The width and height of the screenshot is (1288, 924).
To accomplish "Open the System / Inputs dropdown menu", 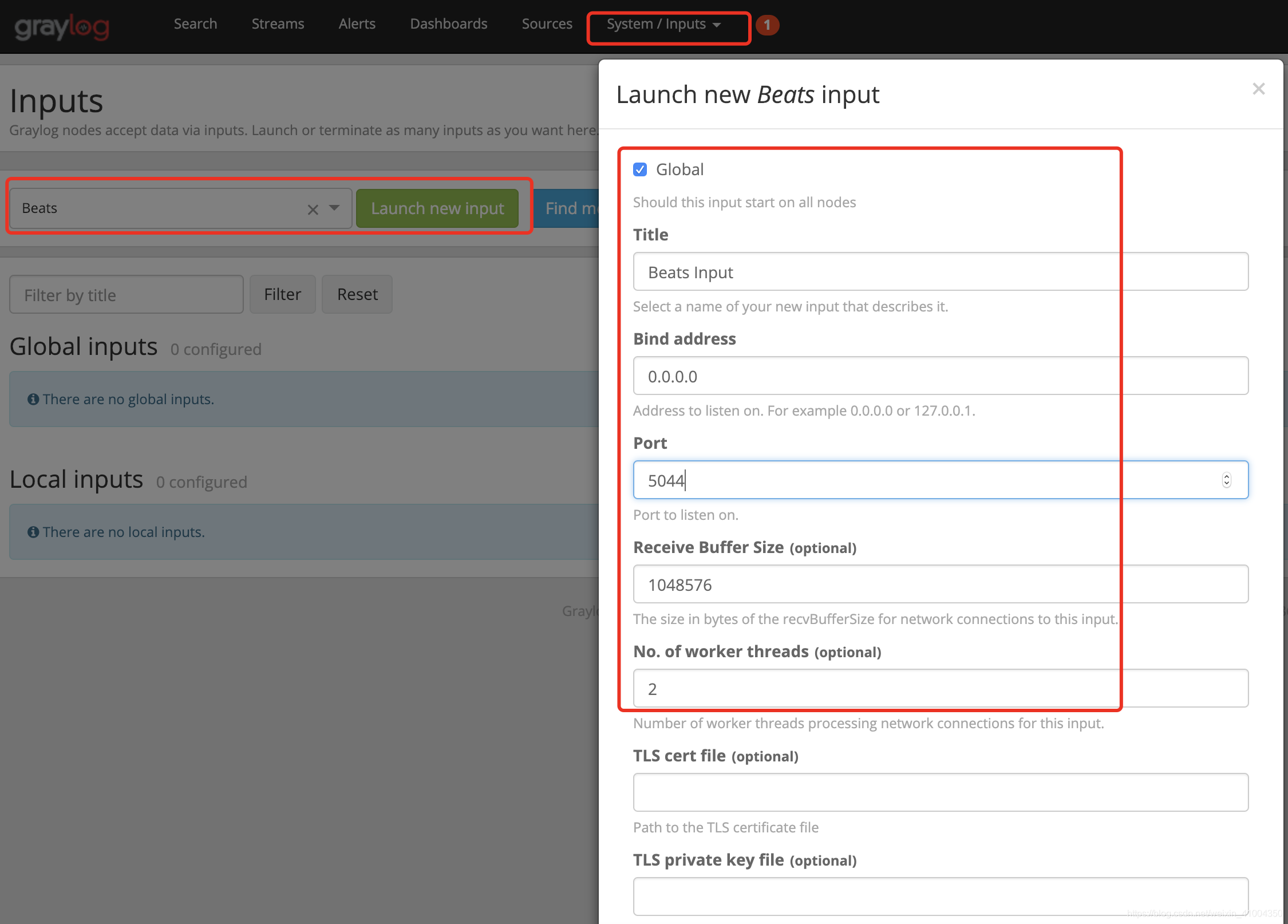I will [x=664, y=24].
